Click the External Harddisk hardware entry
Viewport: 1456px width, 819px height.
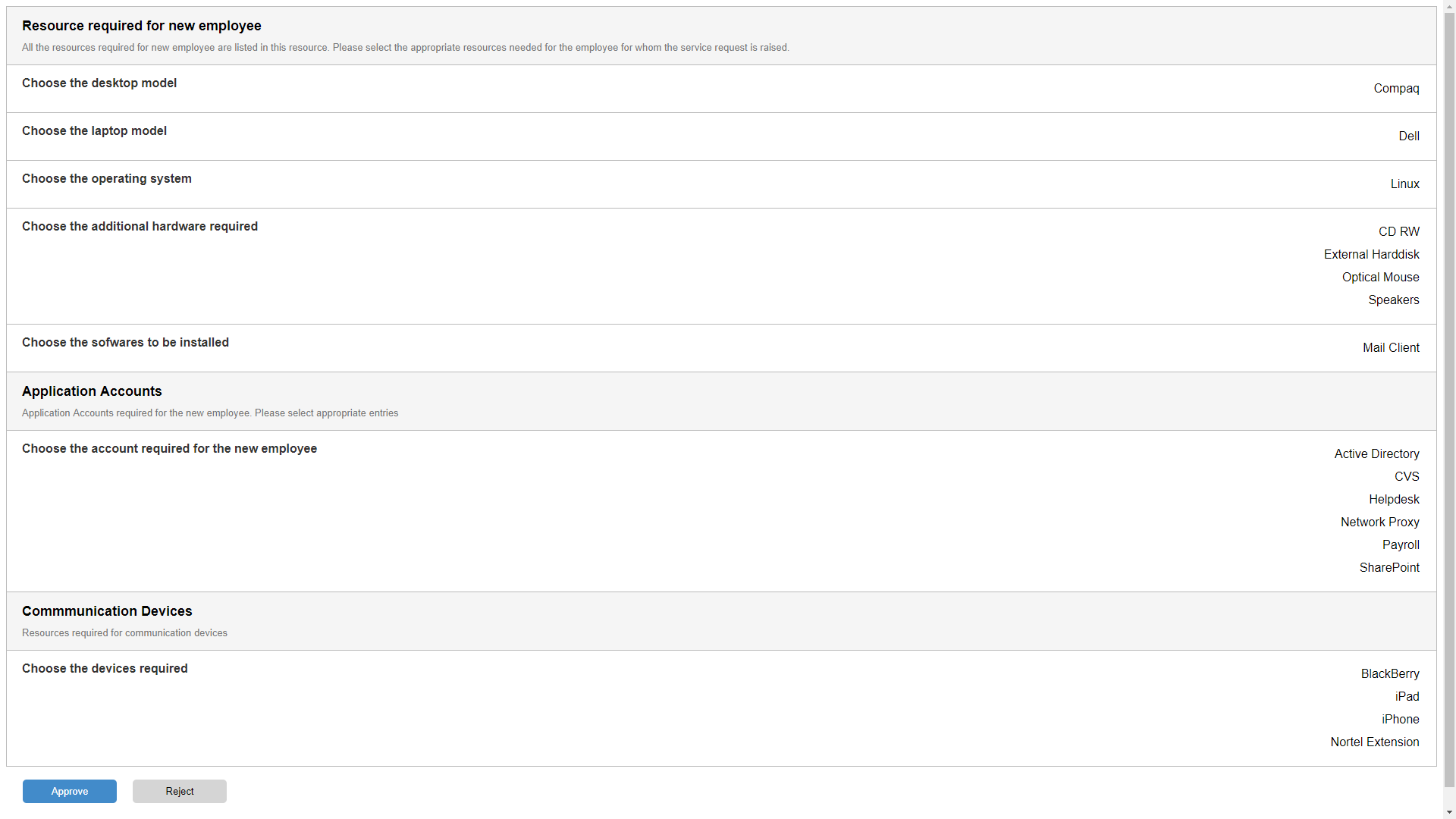point(1371,254)
